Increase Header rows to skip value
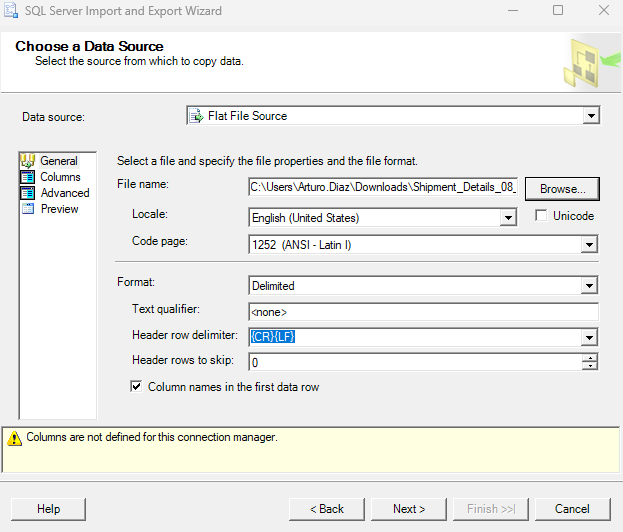 (590, 358)
